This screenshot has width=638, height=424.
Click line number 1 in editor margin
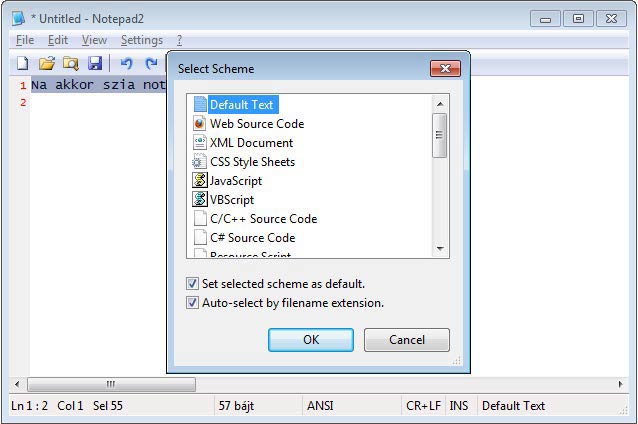[x=23, y=85]
